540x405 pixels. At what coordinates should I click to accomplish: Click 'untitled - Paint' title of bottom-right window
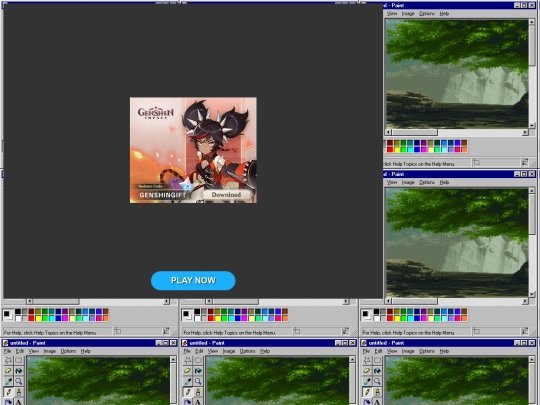[386, 343]
